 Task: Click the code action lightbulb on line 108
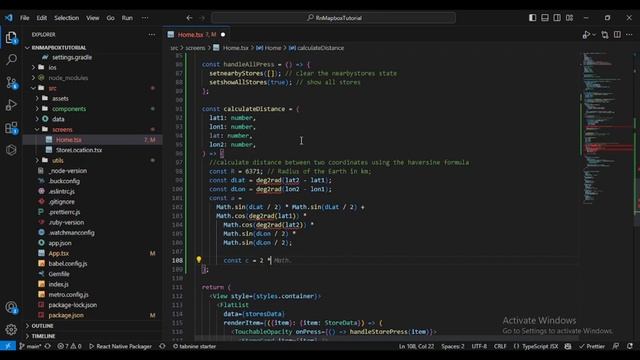pyautogui.click(x=199, y=260)
